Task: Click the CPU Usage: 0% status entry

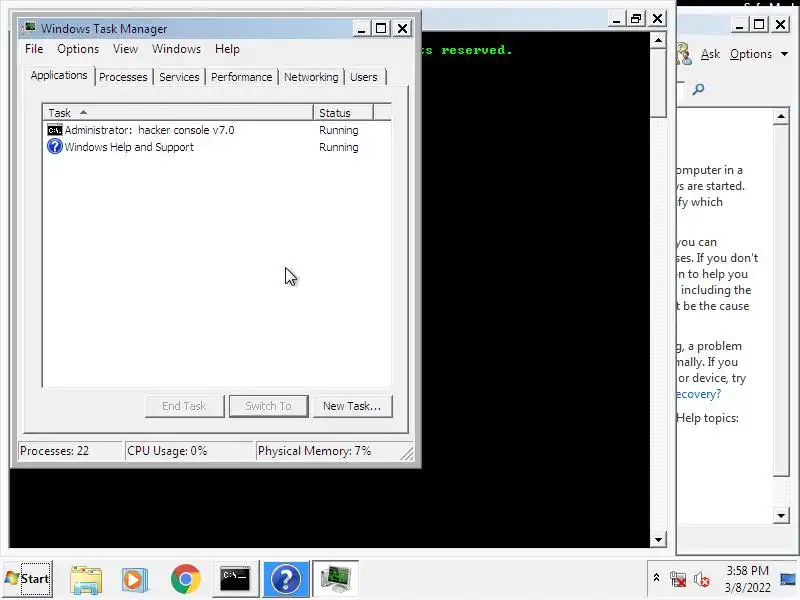Action: pos(189,451)
